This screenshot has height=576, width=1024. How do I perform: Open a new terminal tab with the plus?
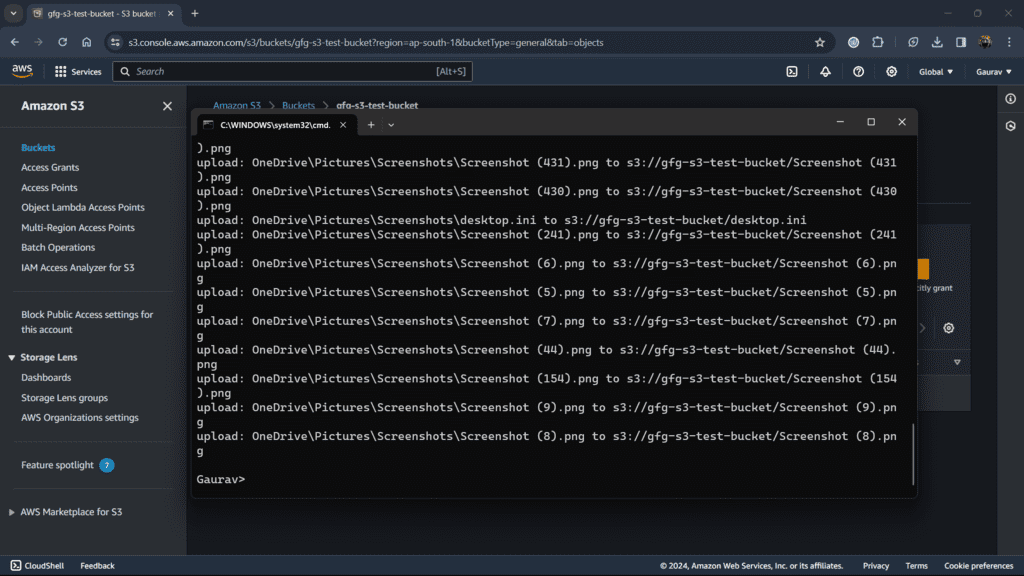coord(371,125)
